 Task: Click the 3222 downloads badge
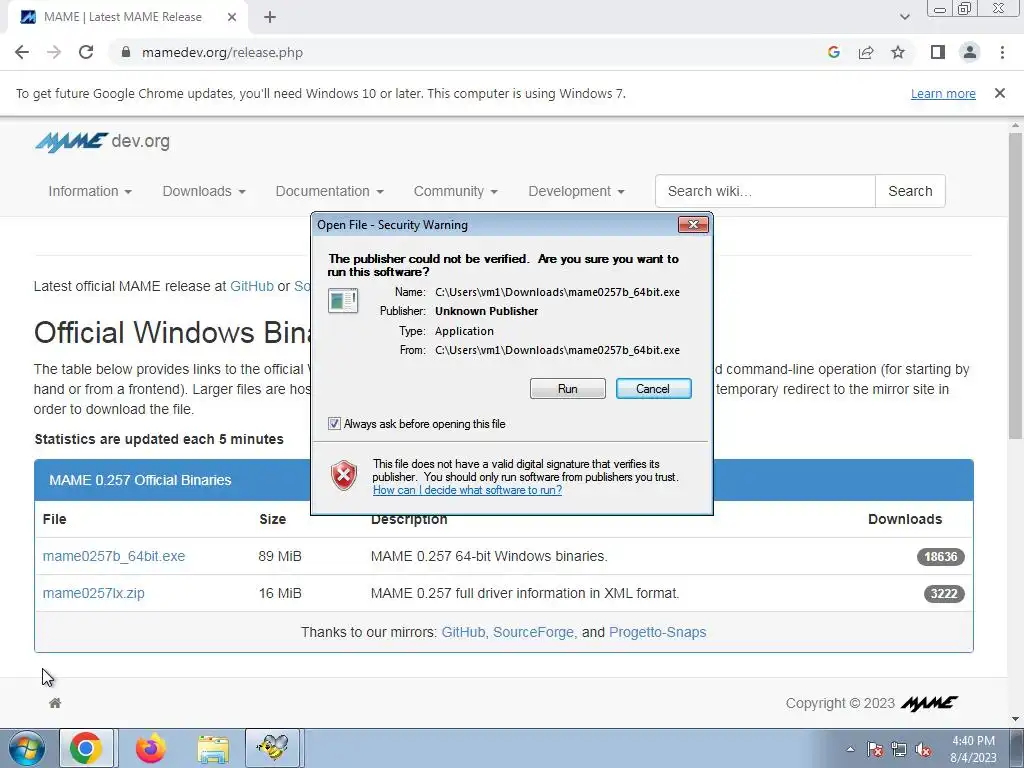[x=944, y=594]
